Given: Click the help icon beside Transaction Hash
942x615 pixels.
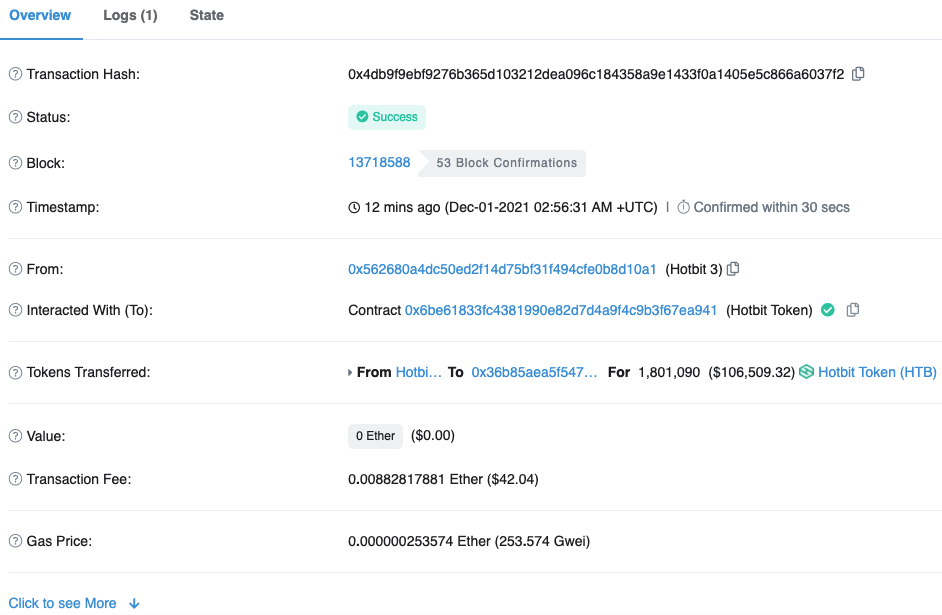Looking at the screenshot, I should pyautogui.click(x=15, y=75).
